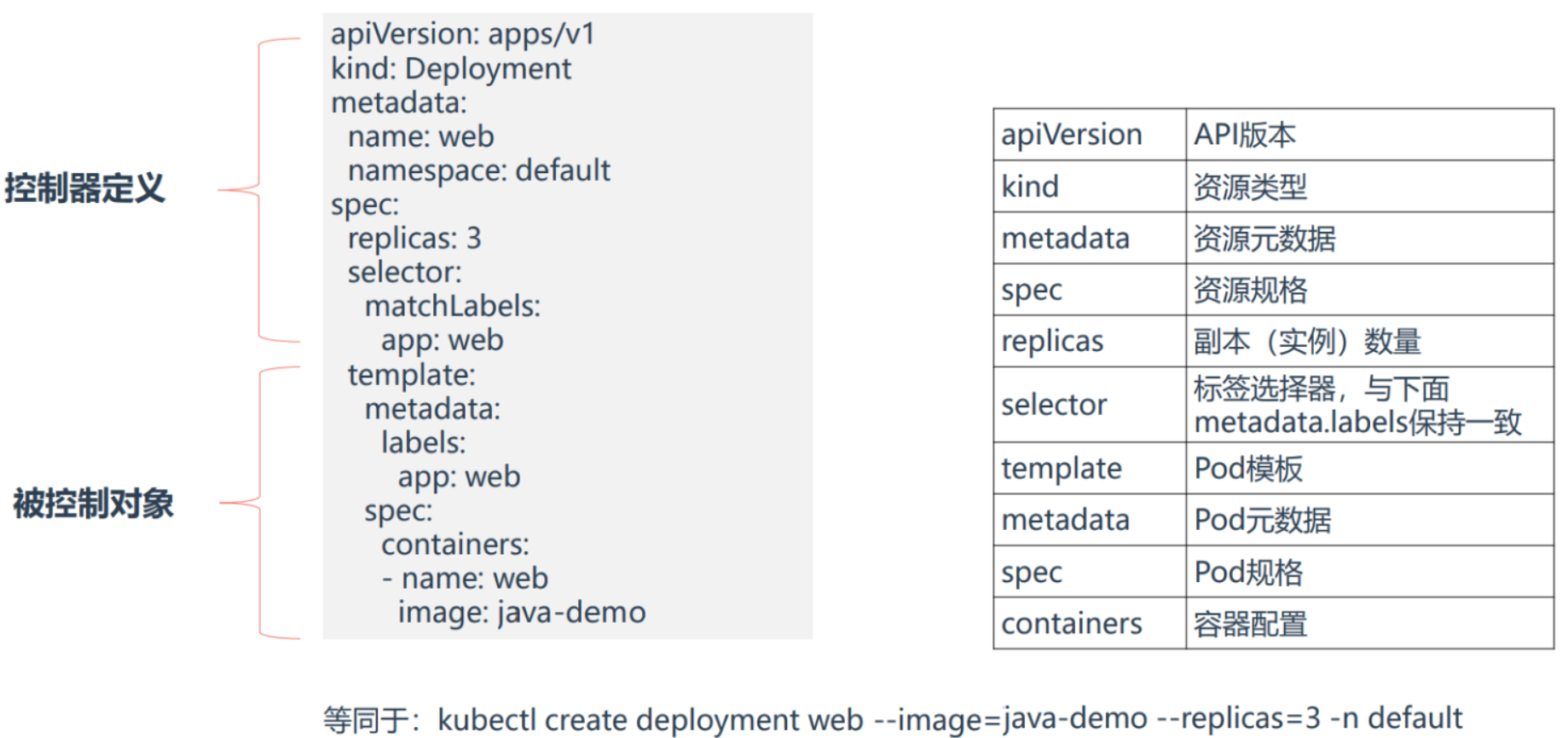Click the "containers:" line in the YAML
Viewport: 1568px width, 738px height.
(454, 544)
